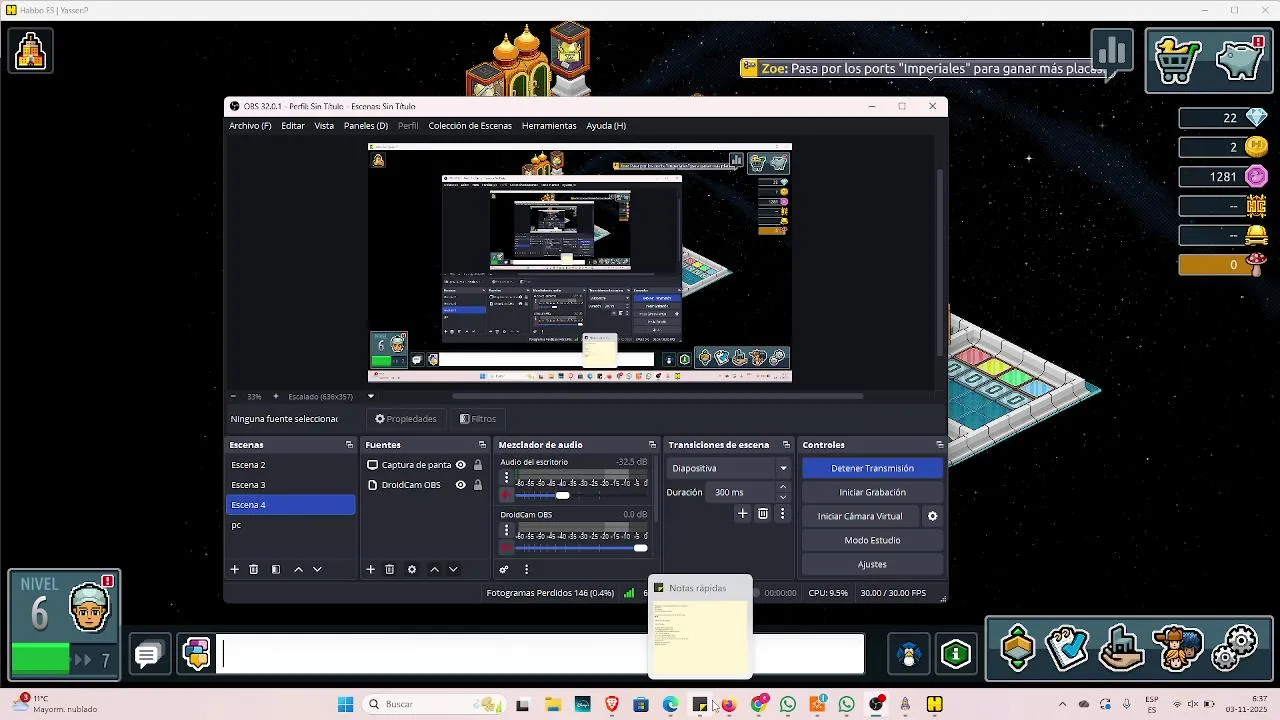The image size is (1280, 720).
Task: Open the Colección de Escenas menu
Action: pos(470,126)
